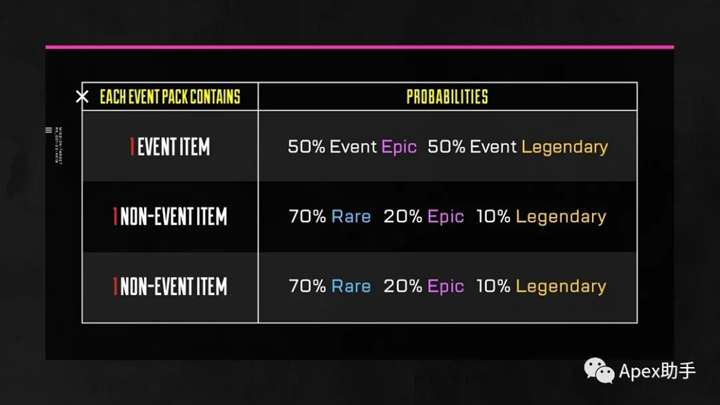Close the event pack table with the X icon

coord(82,96)
